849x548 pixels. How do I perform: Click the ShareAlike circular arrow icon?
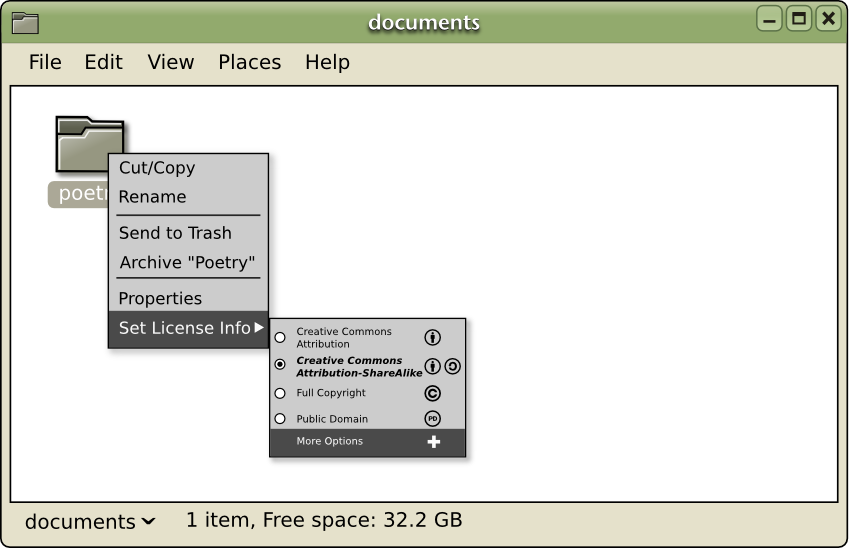coord(453,367)
